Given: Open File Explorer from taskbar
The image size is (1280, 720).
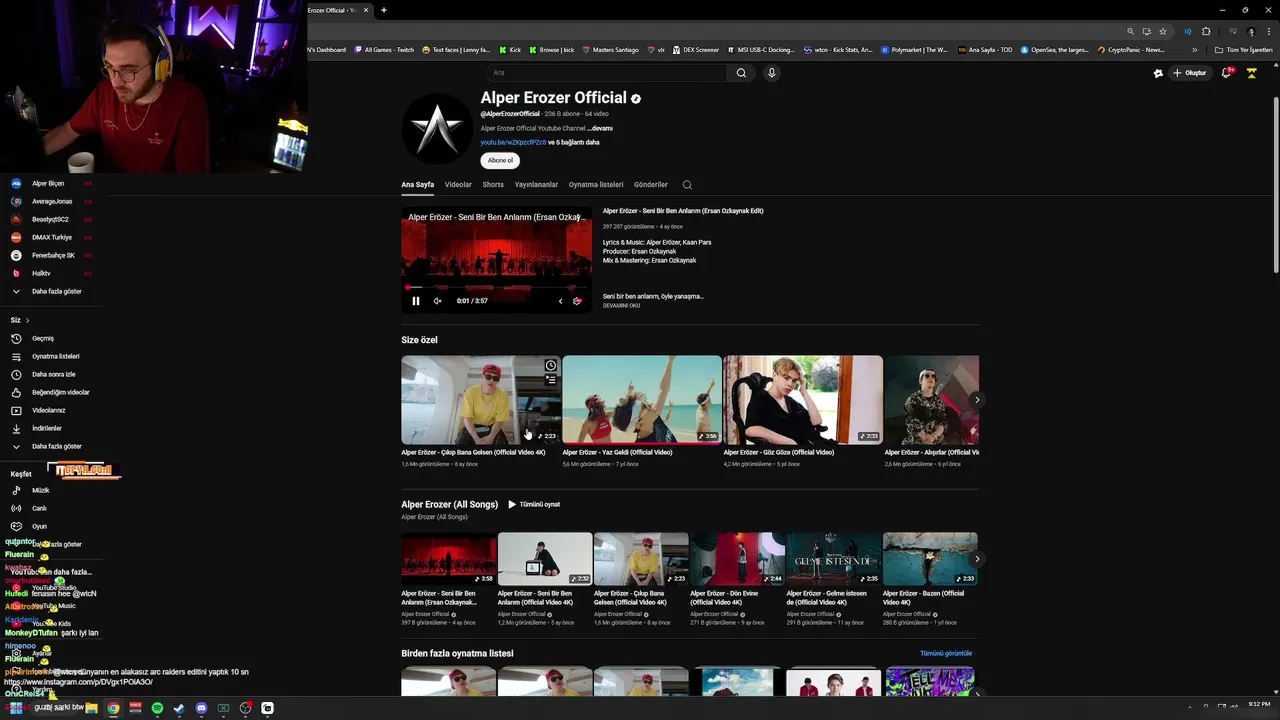Looking at the screenshot, I should click(x=91, y=708).
